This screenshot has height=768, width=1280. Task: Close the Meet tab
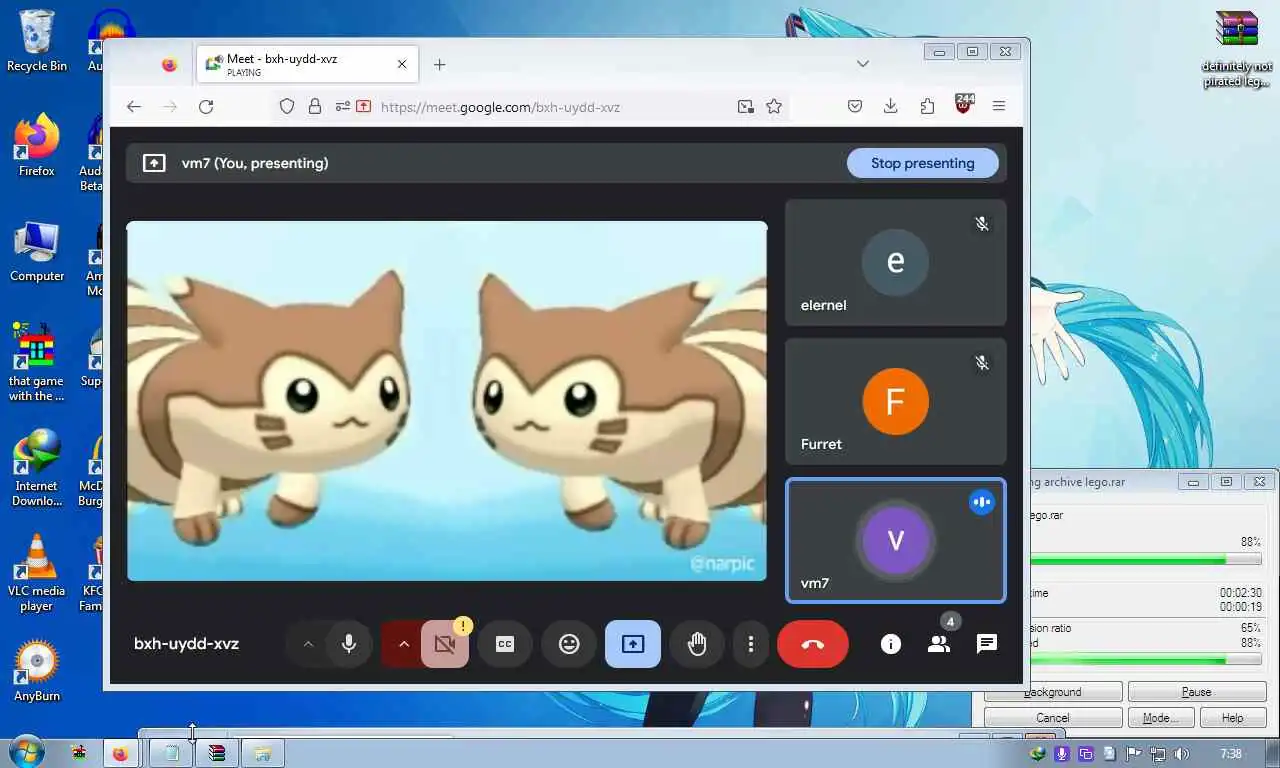pyautogui.click(x=402, y=64)
